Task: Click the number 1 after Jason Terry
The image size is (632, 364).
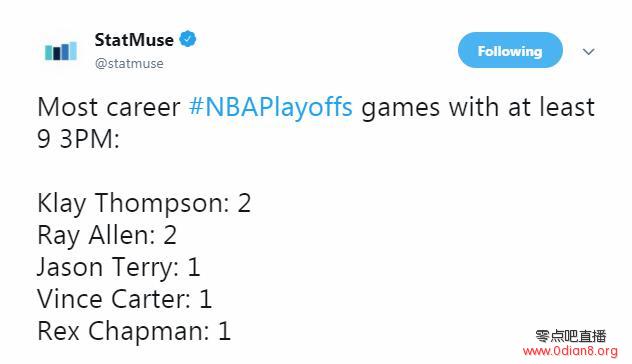Action: pos(194,267)
